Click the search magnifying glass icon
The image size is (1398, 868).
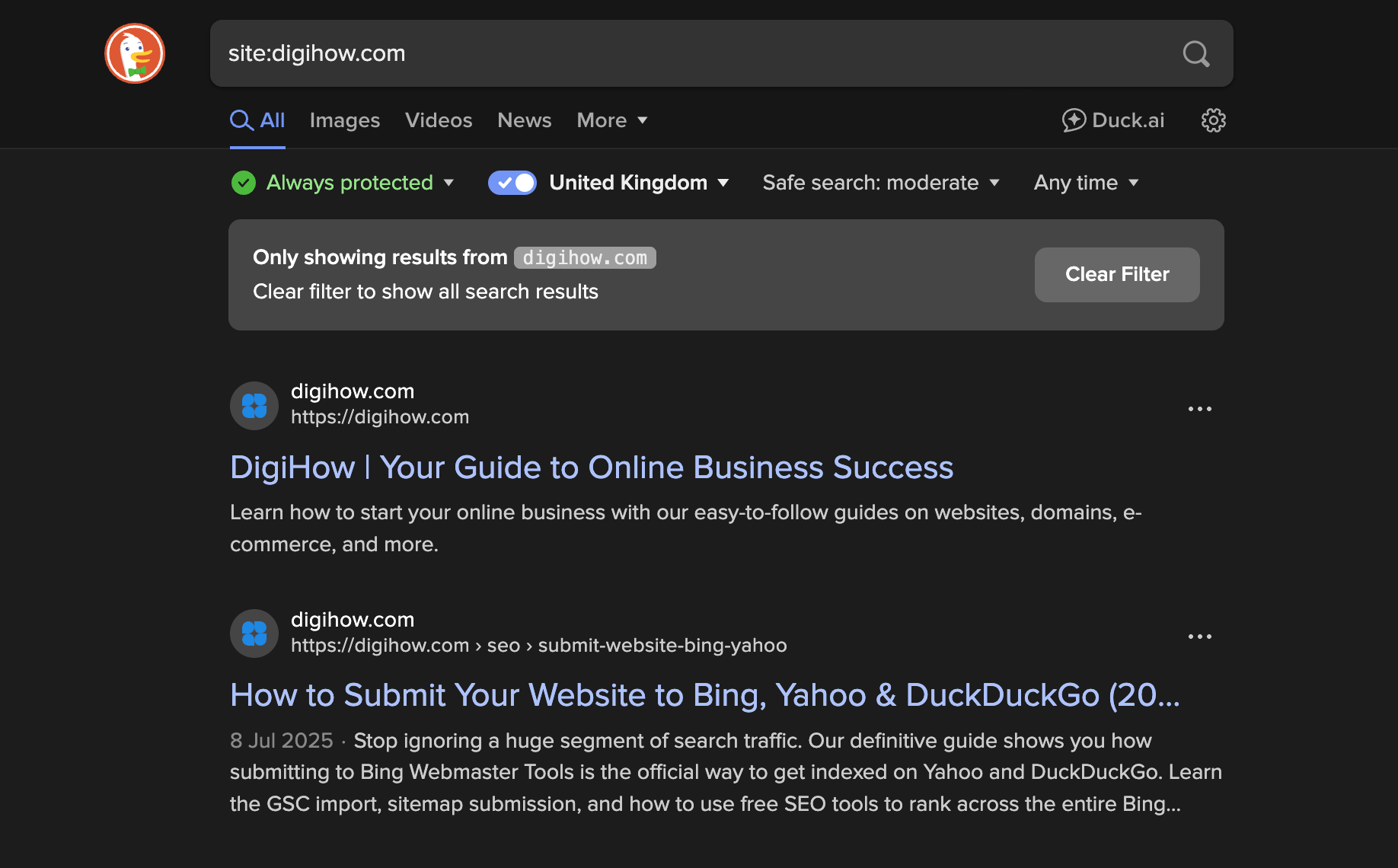coord(1195,53)
